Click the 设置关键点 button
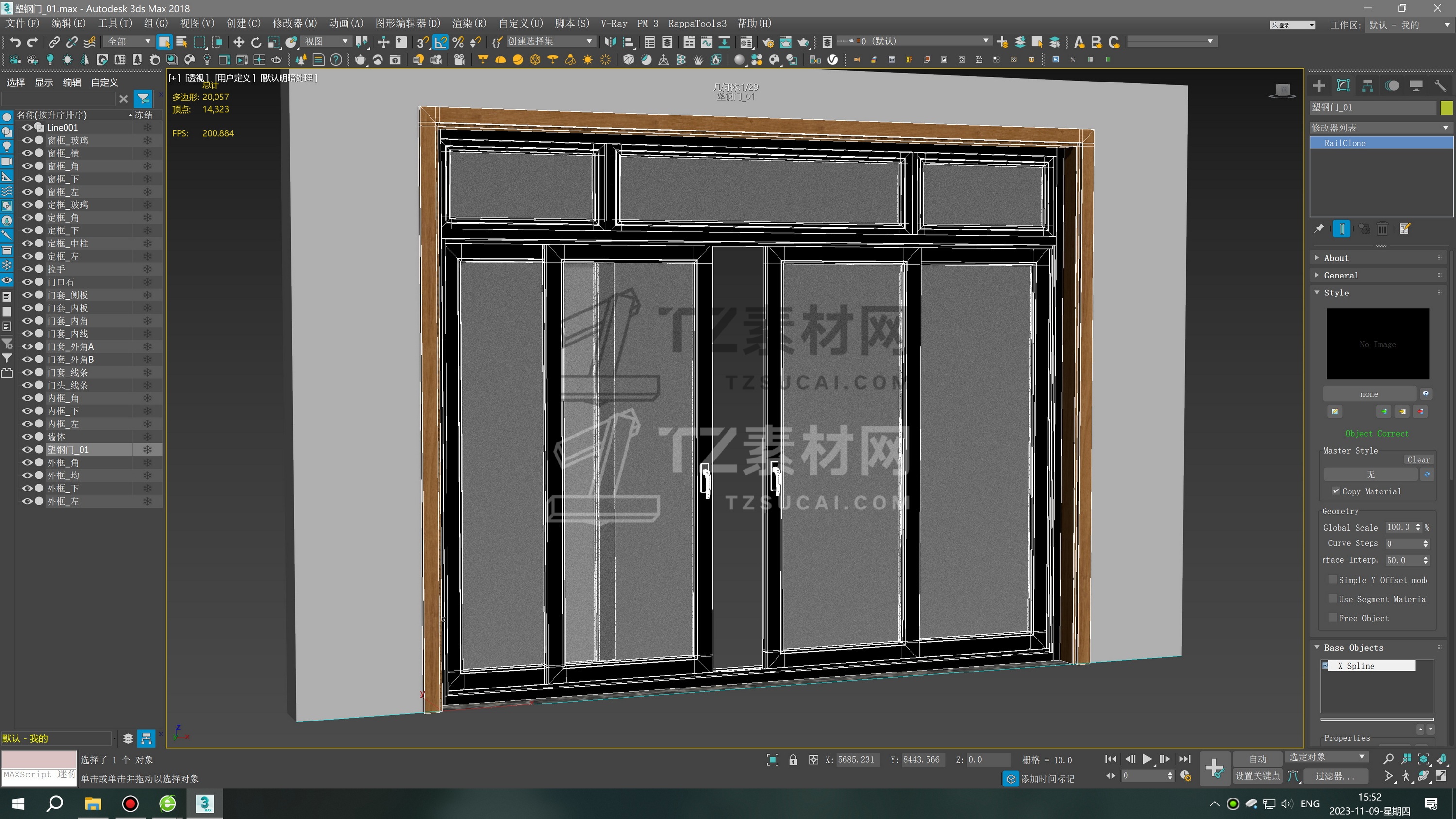This screenshot has width=1456, height=819. [x=1257, y=776]
